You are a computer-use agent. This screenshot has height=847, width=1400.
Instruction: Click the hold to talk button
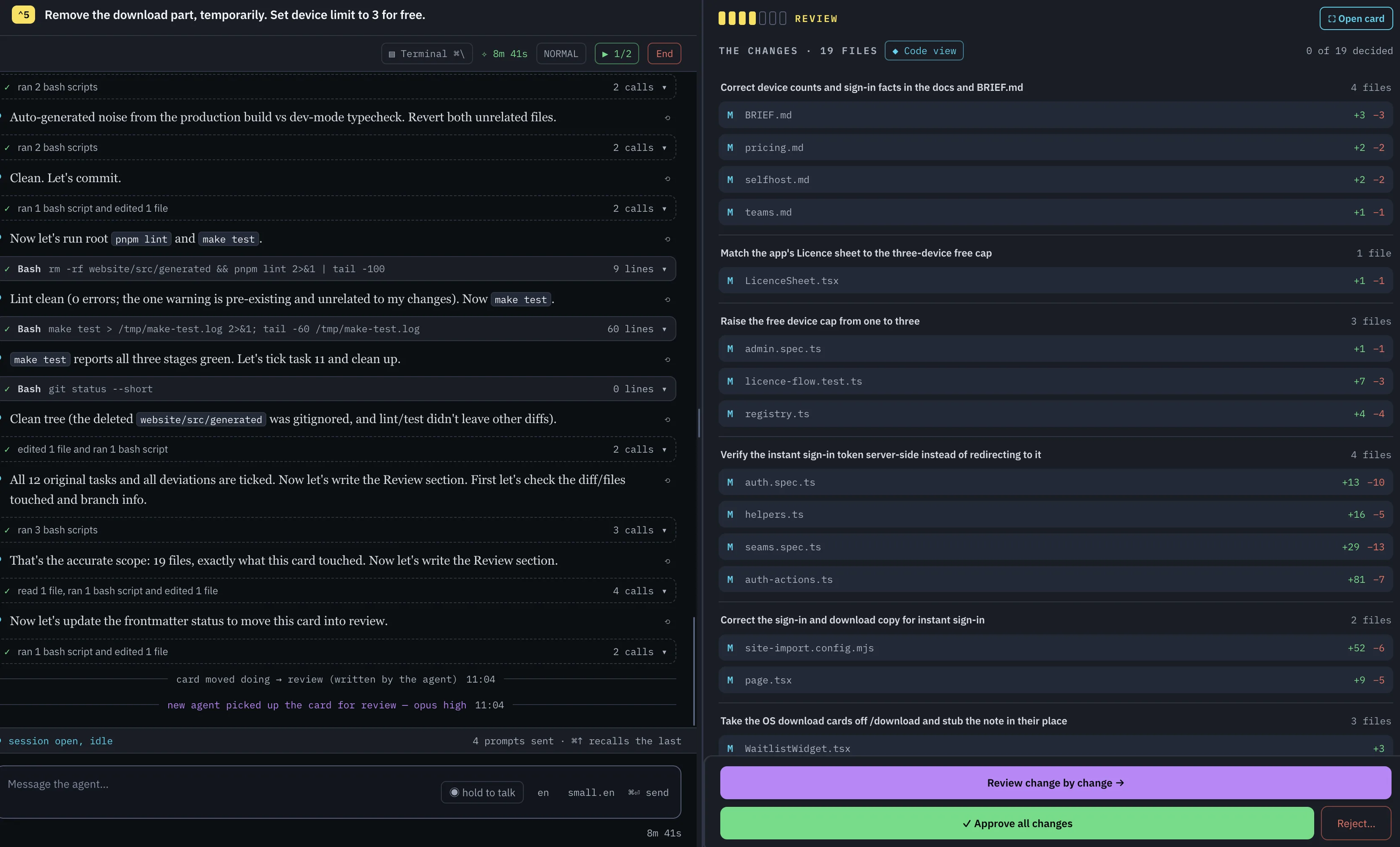coord(482,792)
